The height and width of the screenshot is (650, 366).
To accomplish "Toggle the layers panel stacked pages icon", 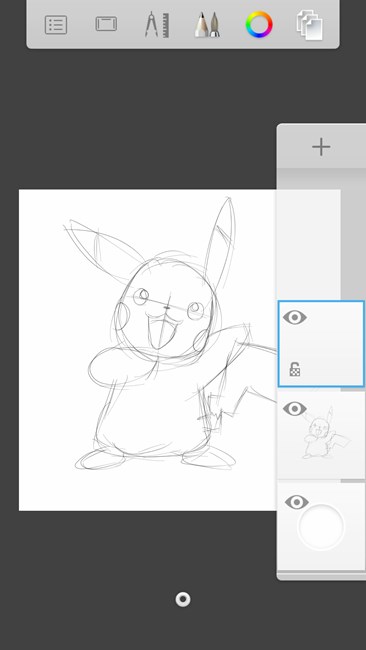I will pyautogui.click(x=310, y=26).
